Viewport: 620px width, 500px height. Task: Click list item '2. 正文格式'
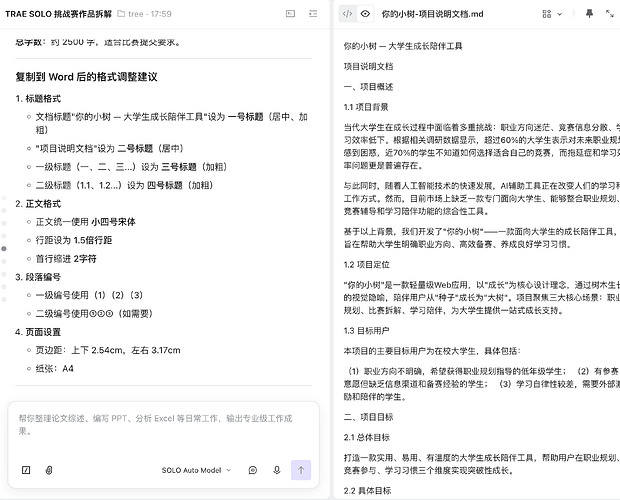pyautogui.click(x=38, y=204)
